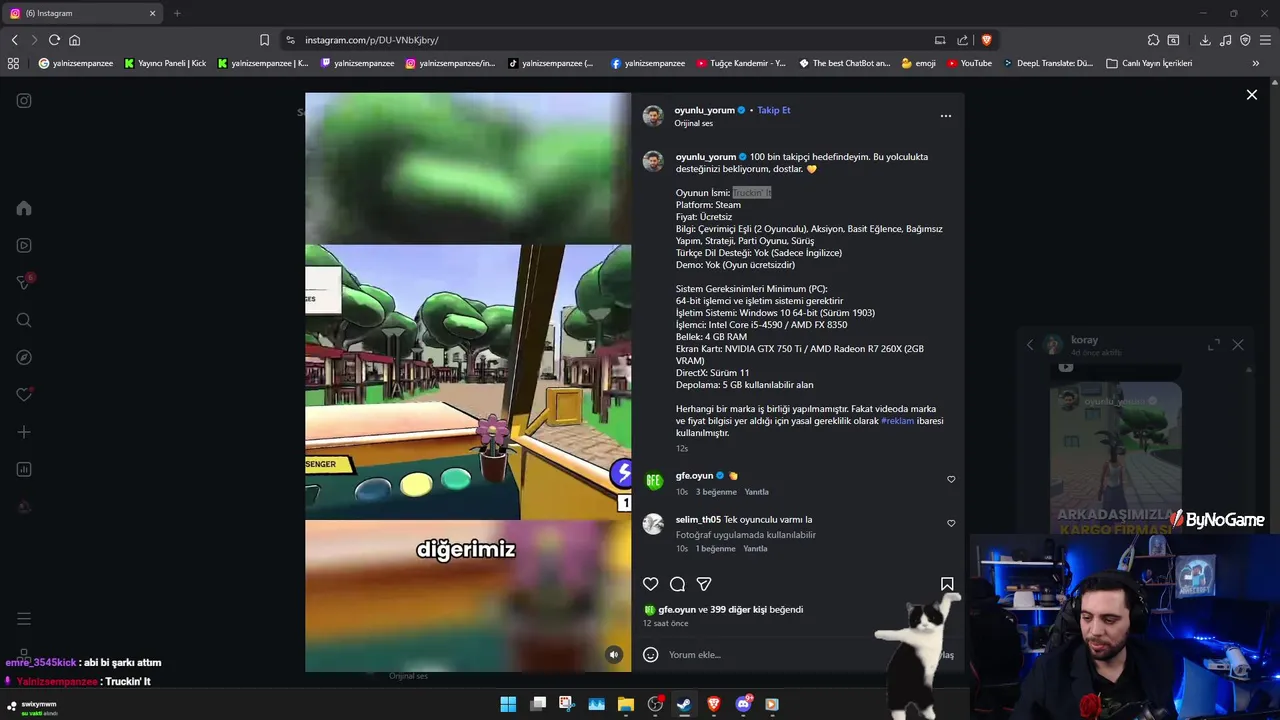Viewport: 1280px width, 720px height.
Task: Open a new browser tab
Action: pyautogui.click(x=177, y=13)
